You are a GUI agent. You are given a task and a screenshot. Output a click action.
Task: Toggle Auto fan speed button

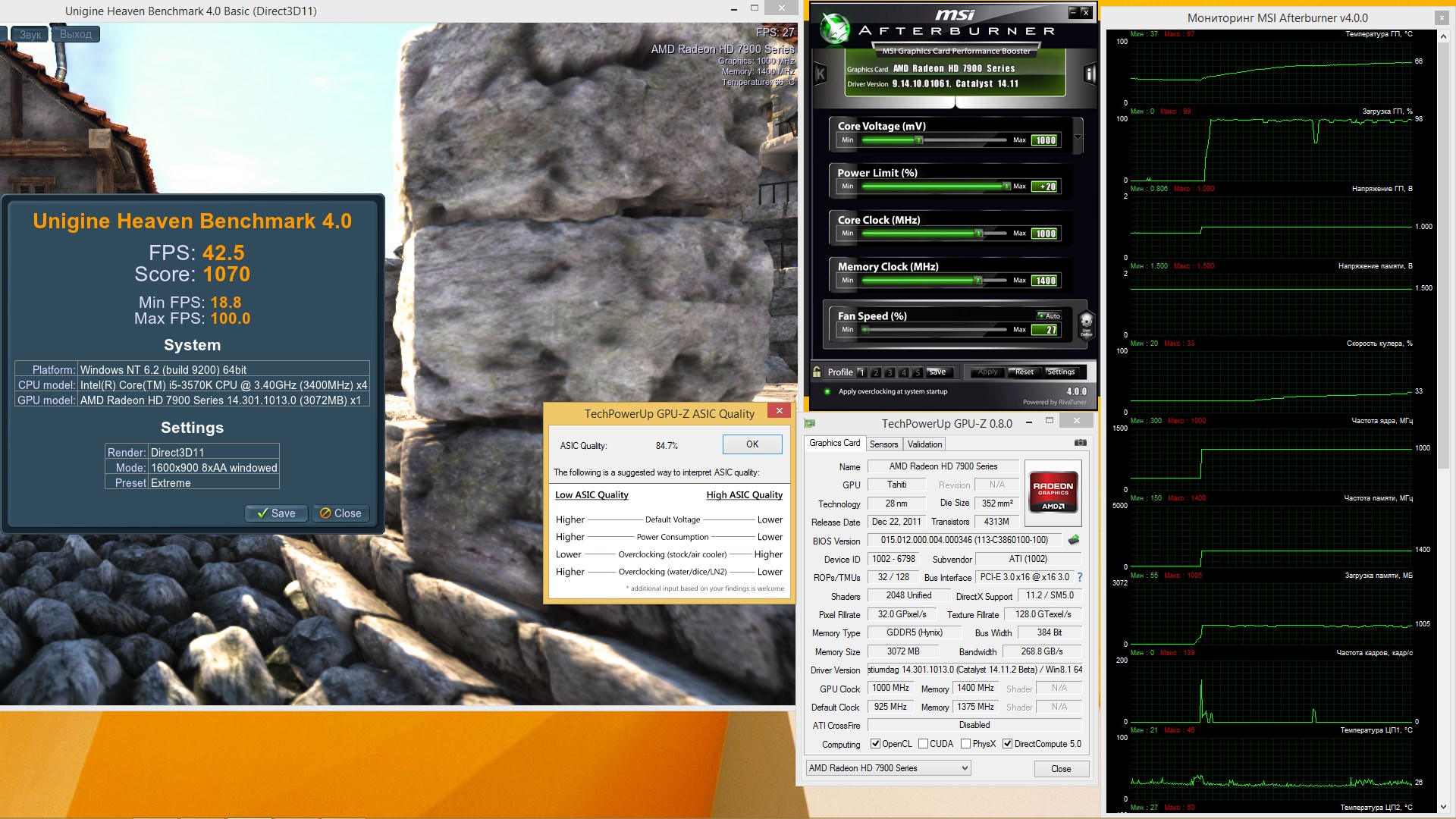1050,315
